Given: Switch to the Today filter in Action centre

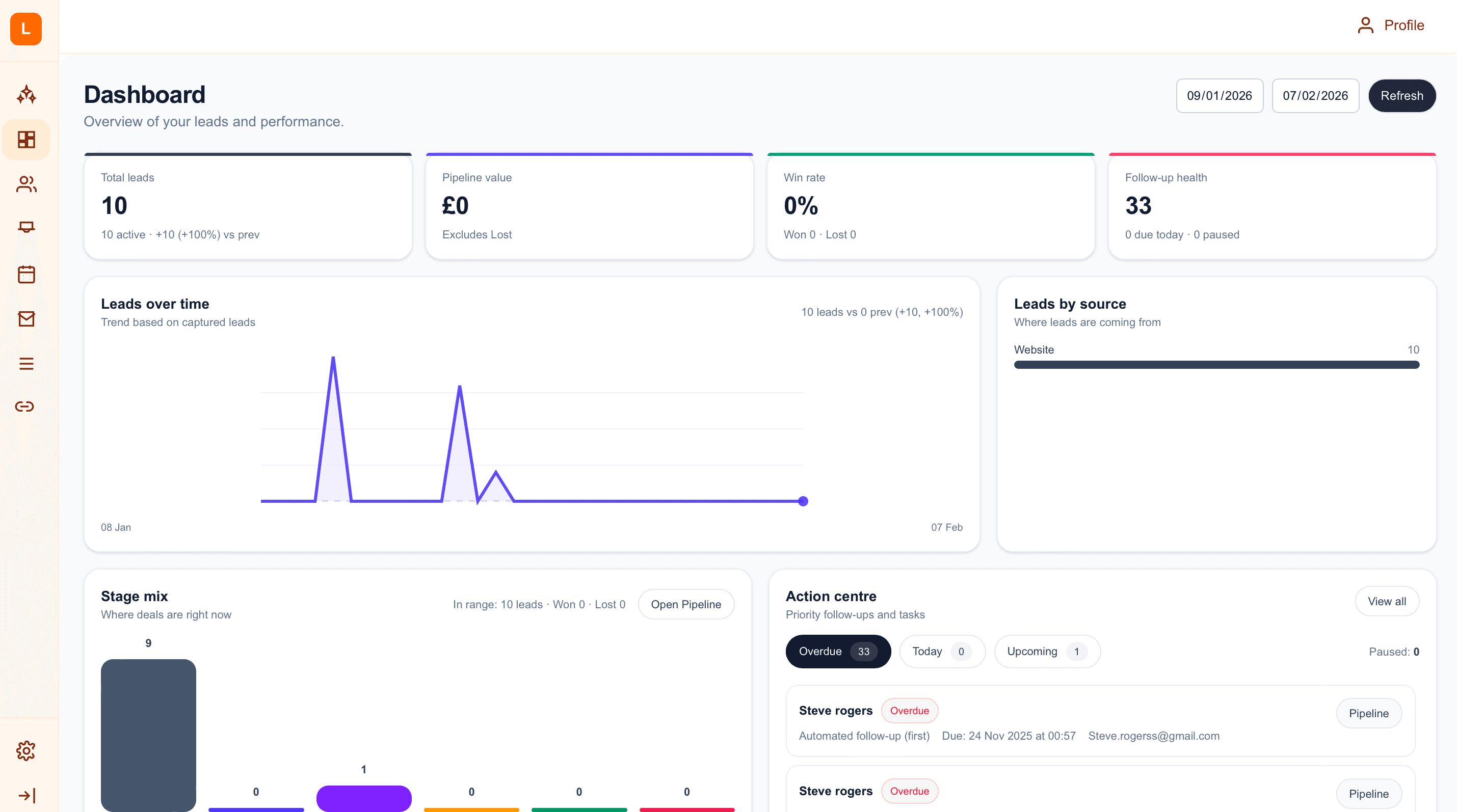Looking at the screenshot, I should [942, 651].
